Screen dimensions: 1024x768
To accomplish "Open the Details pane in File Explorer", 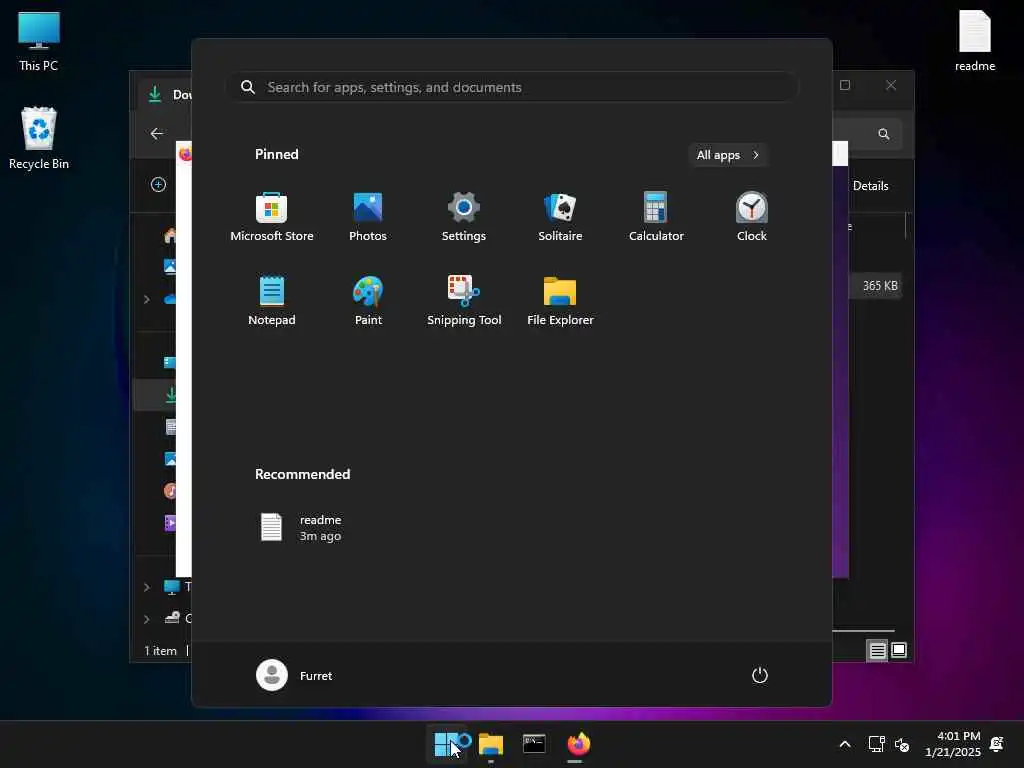I will tap(870, 186).
